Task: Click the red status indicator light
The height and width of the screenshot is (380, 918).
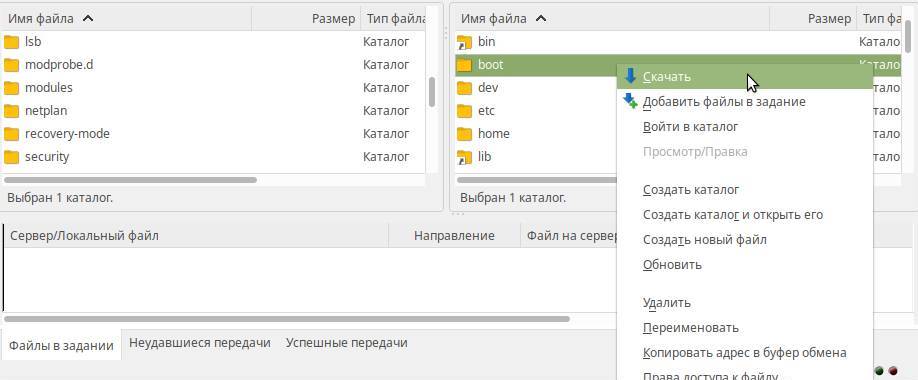Action: click(x=893, y=370)
